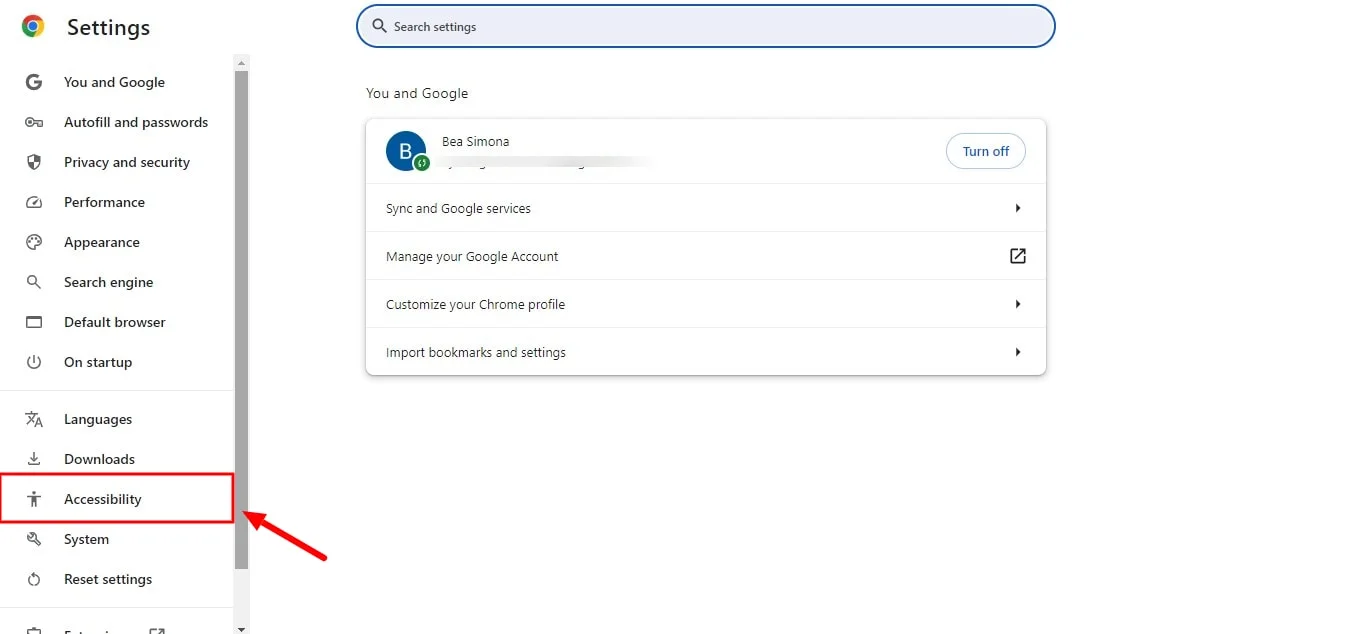Open Default browser settings

click(117, 322)
